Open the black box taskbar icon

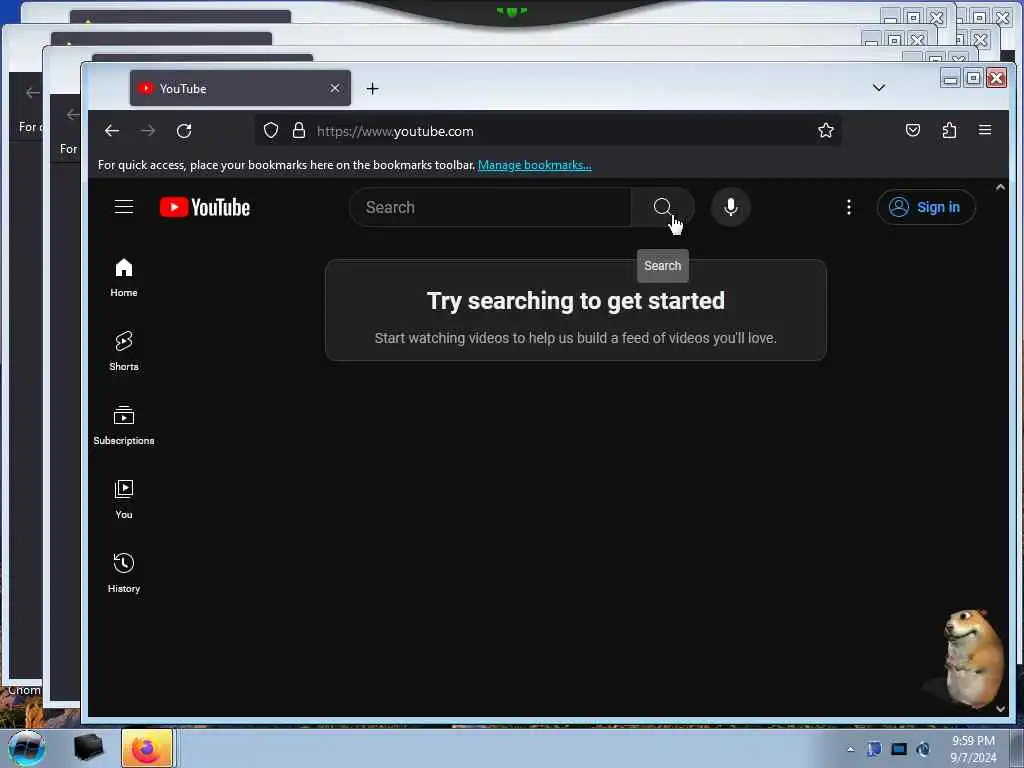click(88, 748)
